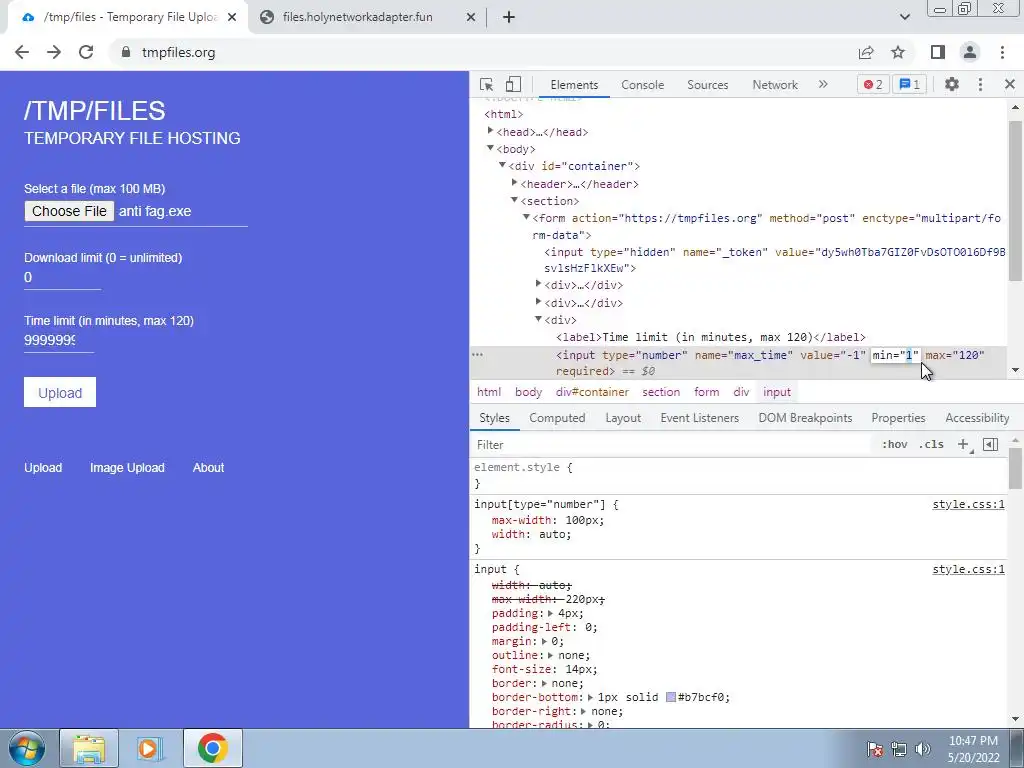Image resolution: width=1024 pixels, height=768 pixels.
Task: Switch to Network tab
Action: 775,85
